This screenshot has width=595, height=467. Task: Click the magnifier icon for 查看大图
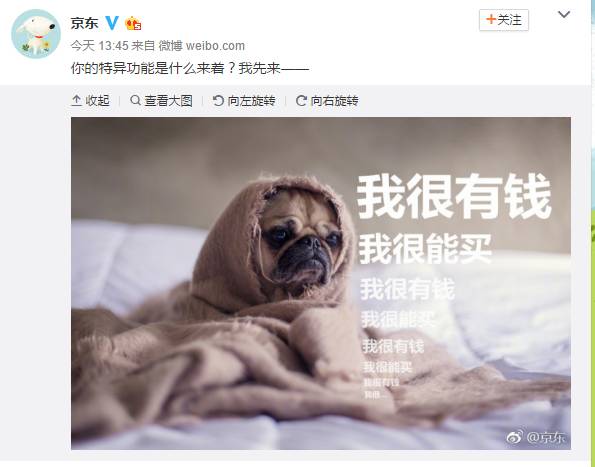135,100
